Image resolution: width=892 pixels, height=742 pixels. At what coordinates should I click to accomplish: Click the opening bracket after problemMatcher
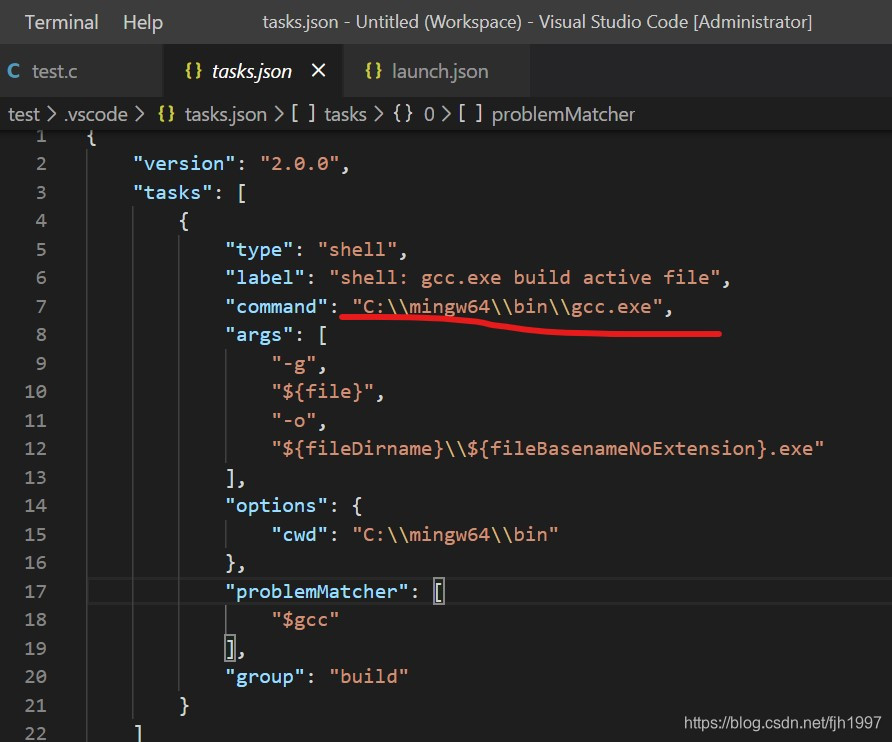439,592
